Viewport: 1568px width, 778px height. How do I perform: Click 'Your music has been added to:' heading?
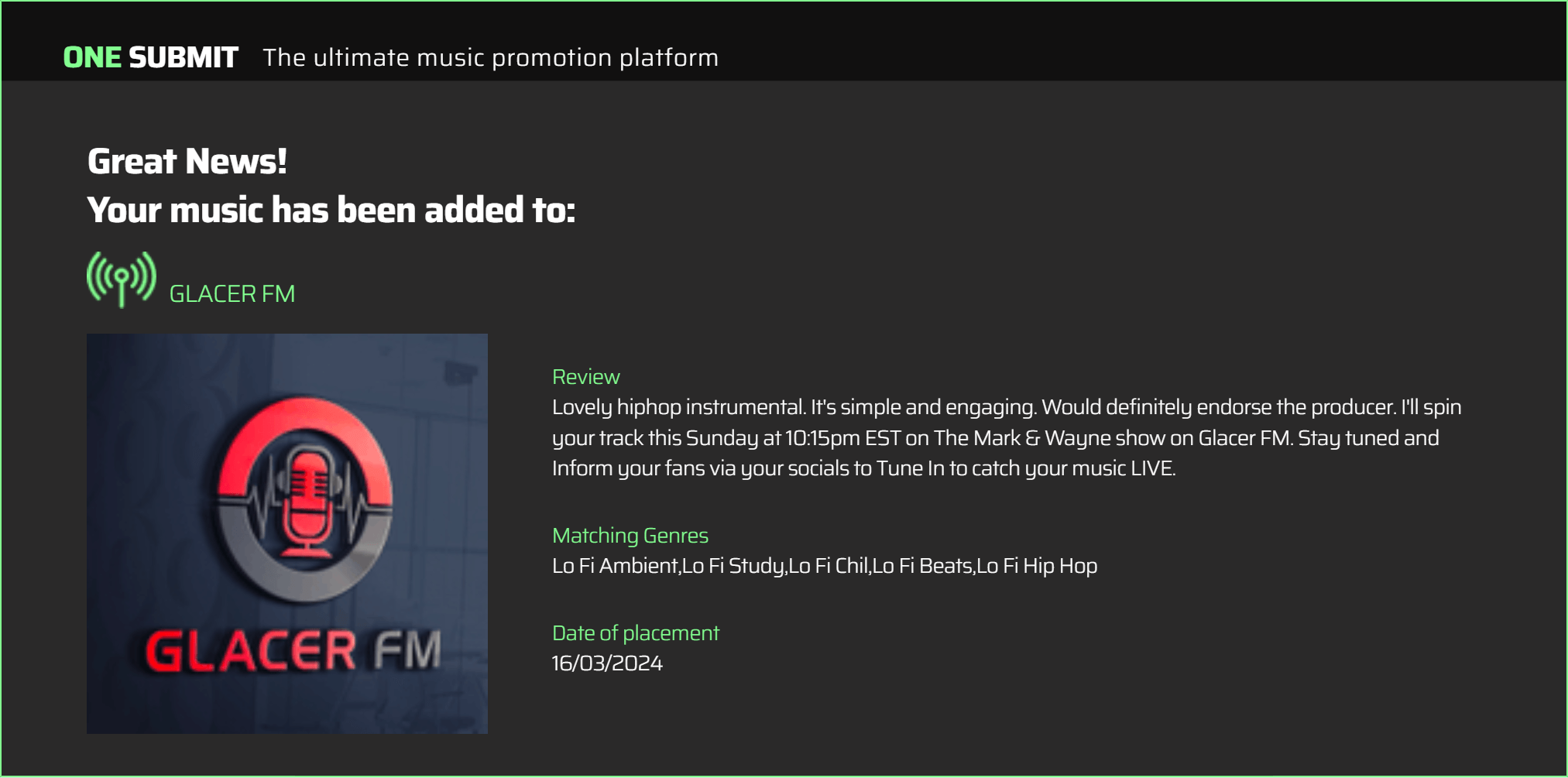coord(331,210)
